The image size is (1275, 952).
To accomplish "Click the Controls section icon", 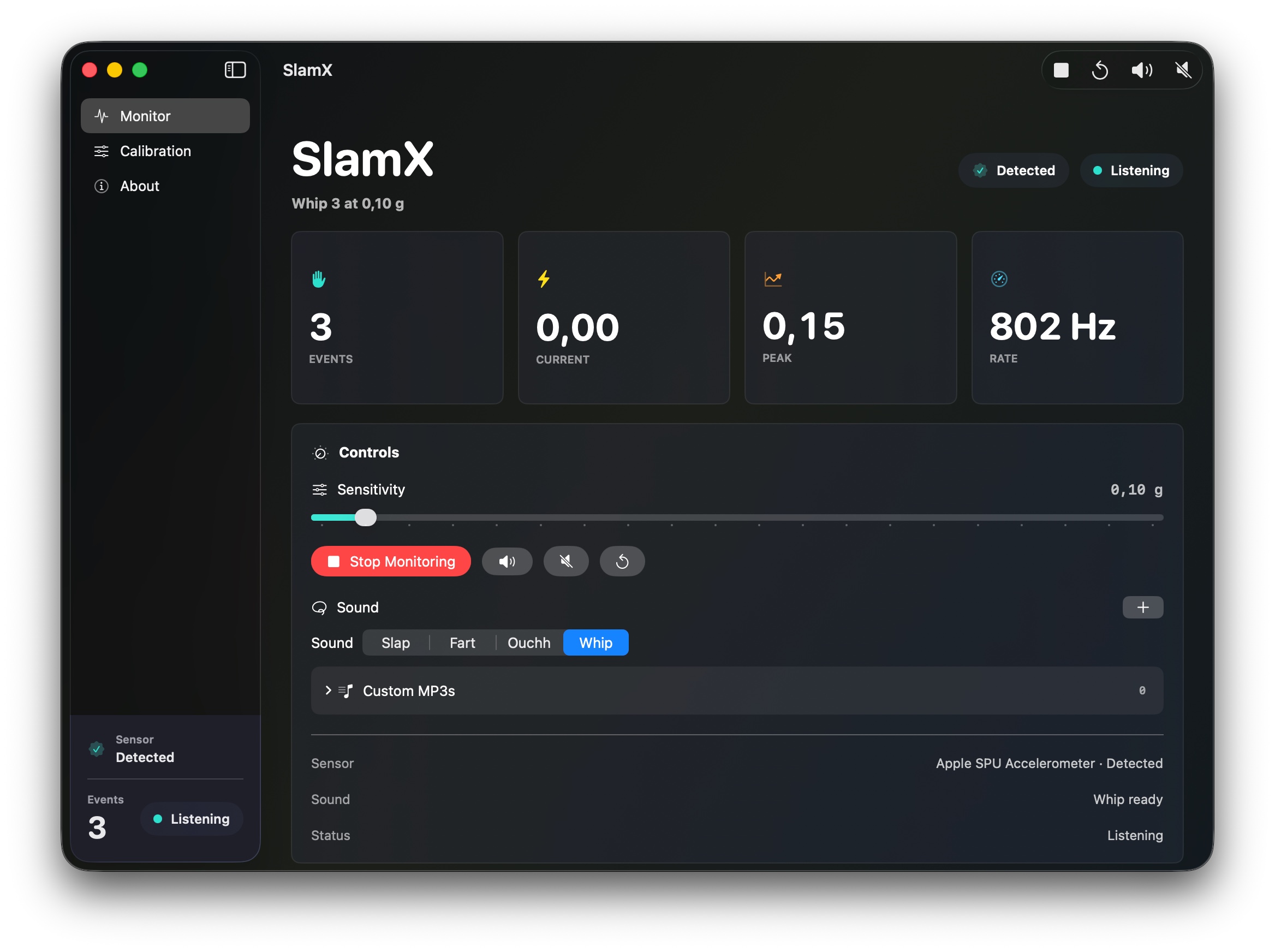I will (x=320, y=453).
